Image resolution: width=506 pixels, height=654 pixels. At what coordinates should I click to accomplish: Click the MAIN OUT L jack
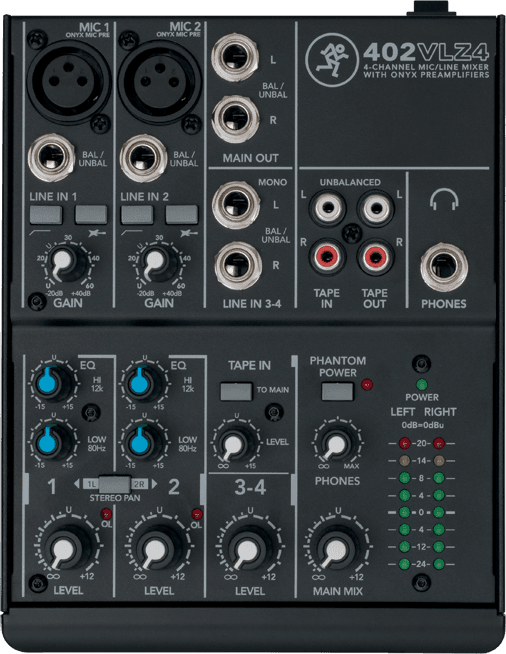click(x=235, y=58)
